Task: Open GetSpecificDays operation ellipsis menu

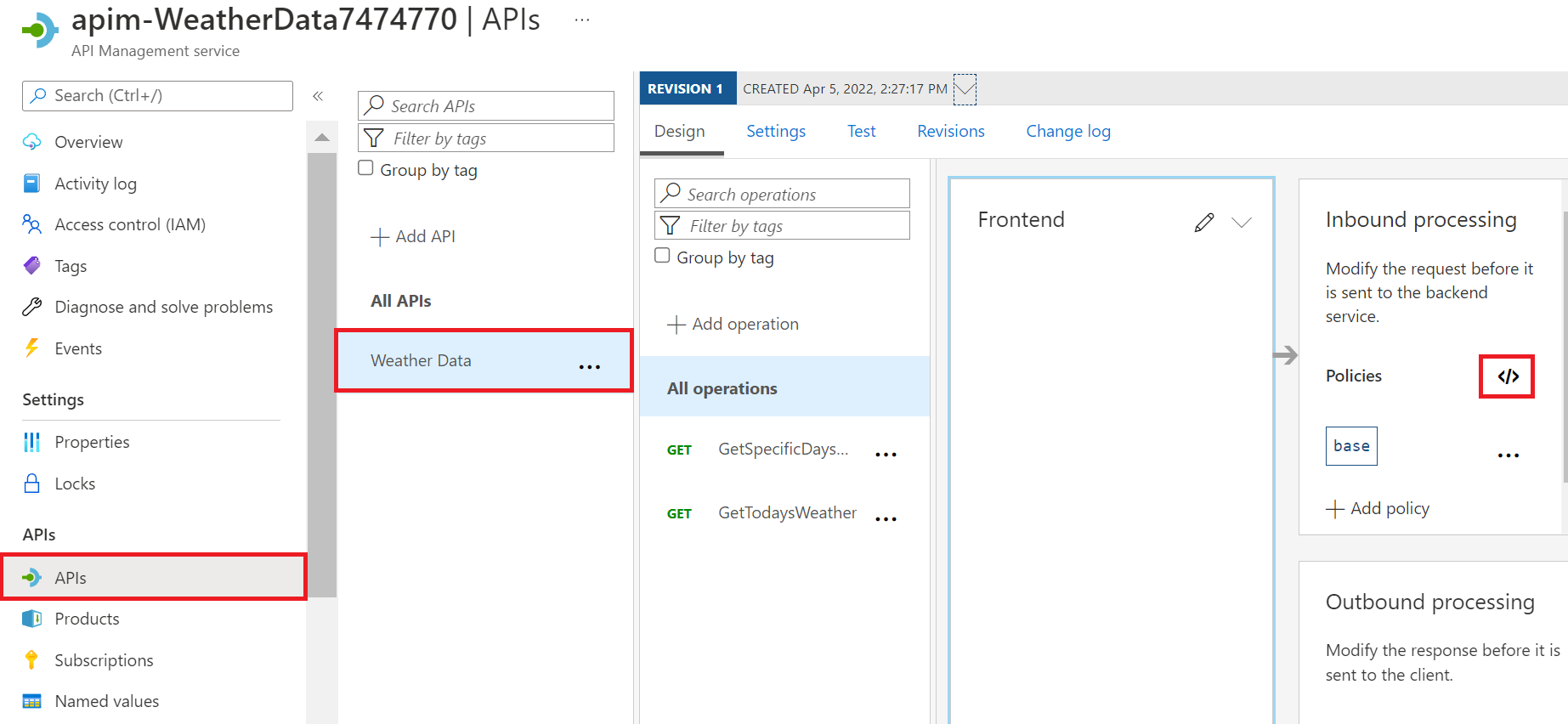Action: pyautogui.click(x=886, y=455)
